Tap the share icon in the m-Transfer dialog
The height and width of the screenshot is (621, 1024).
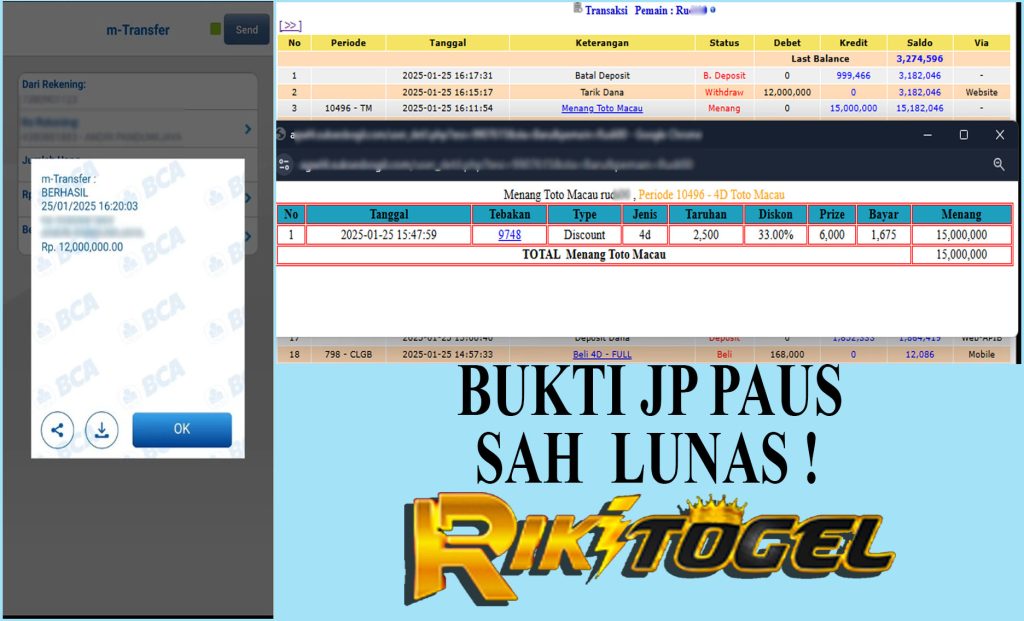coord(57,430)
